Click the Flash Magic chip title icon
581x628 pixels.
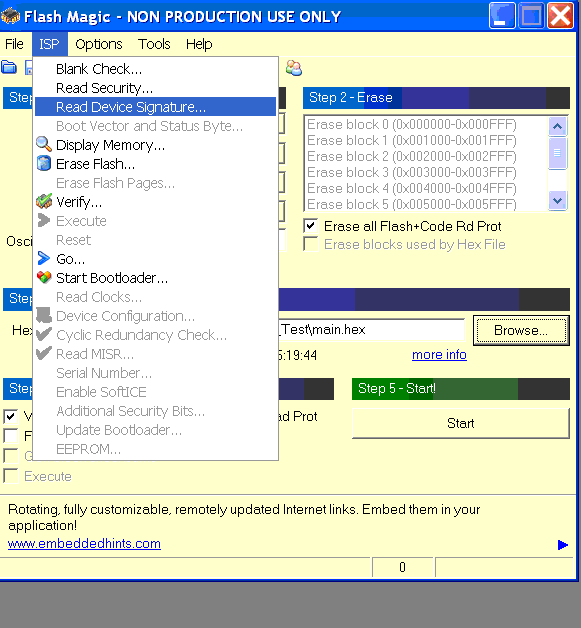pos(10,16)
